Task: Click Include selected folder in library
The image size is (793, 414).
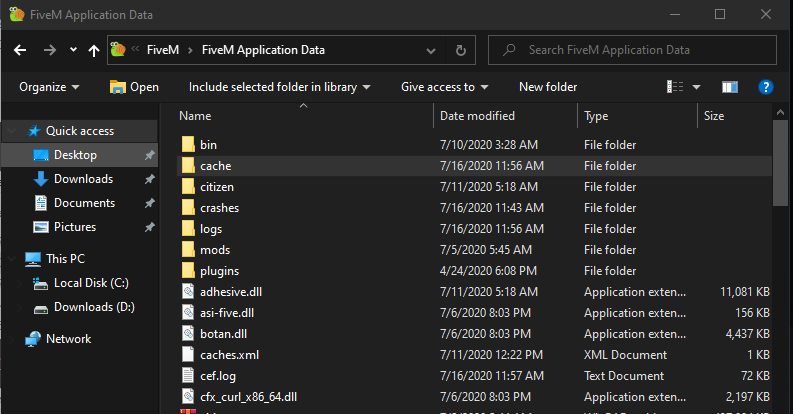Action: 279,87
